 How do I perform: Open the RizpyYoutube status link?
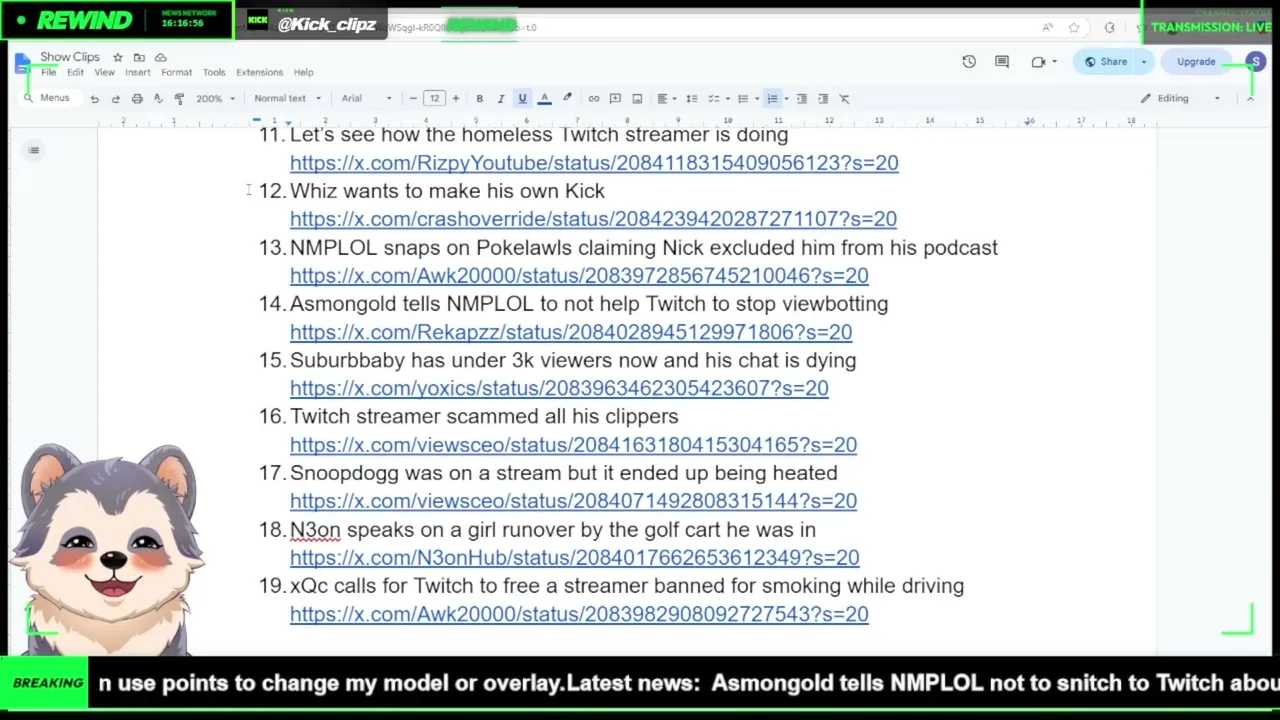pos(594,163)
